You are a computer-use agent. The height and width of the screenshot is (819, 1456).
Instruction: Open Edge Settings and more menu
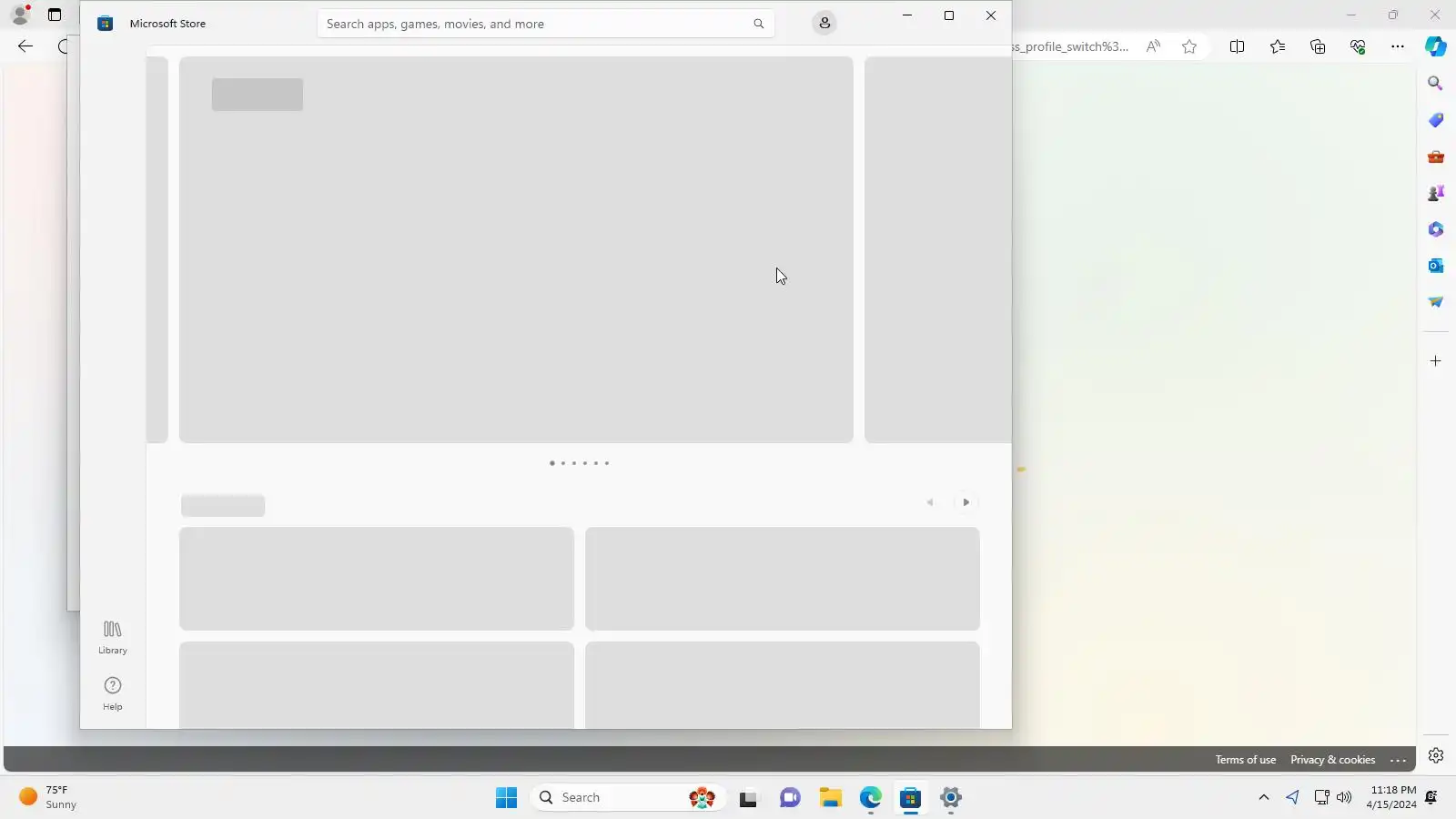click(1398, 46)
